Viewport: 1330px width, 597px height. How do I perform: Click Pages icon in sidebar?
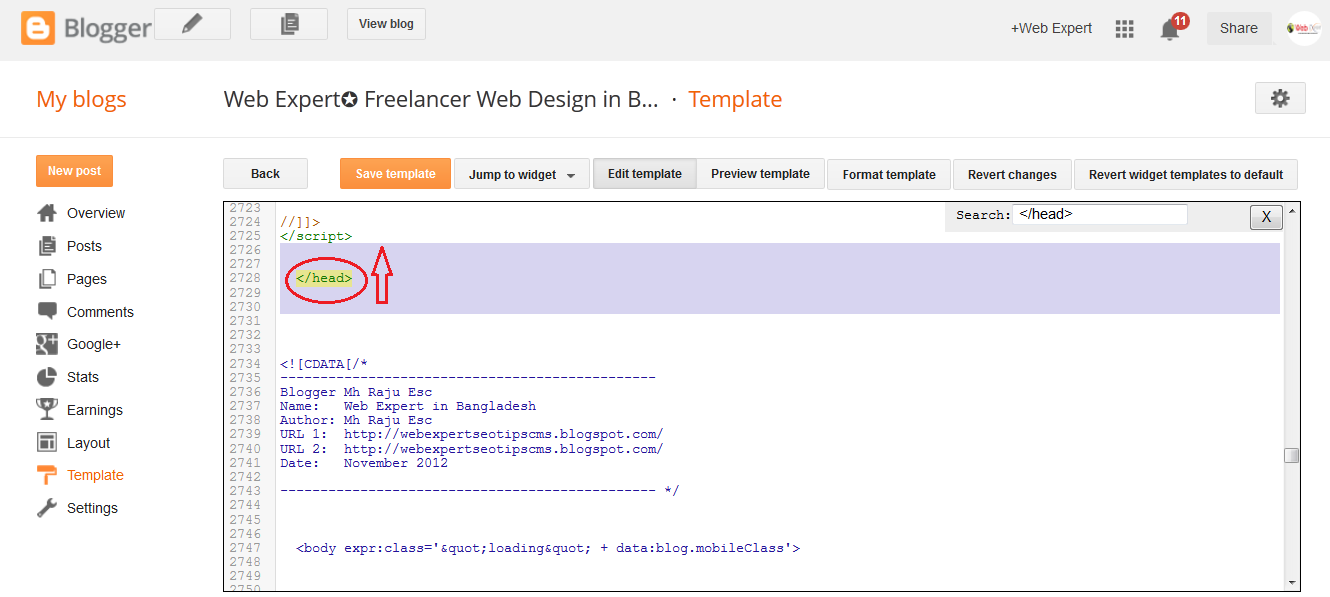[47, 279]
